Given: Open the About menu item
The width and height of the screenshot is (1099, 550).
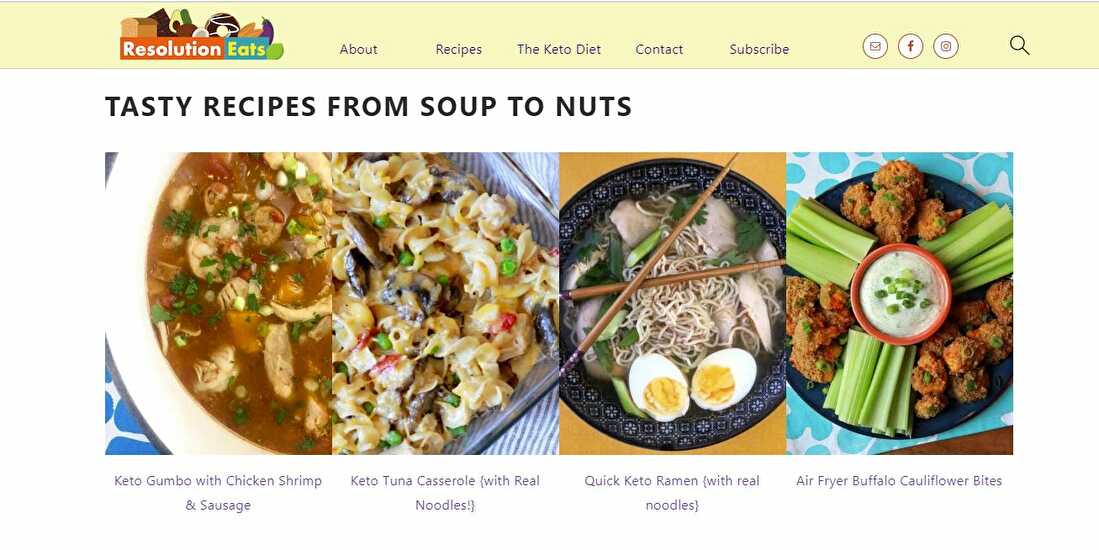Looking at the screenshot, I should coord(359,49).
